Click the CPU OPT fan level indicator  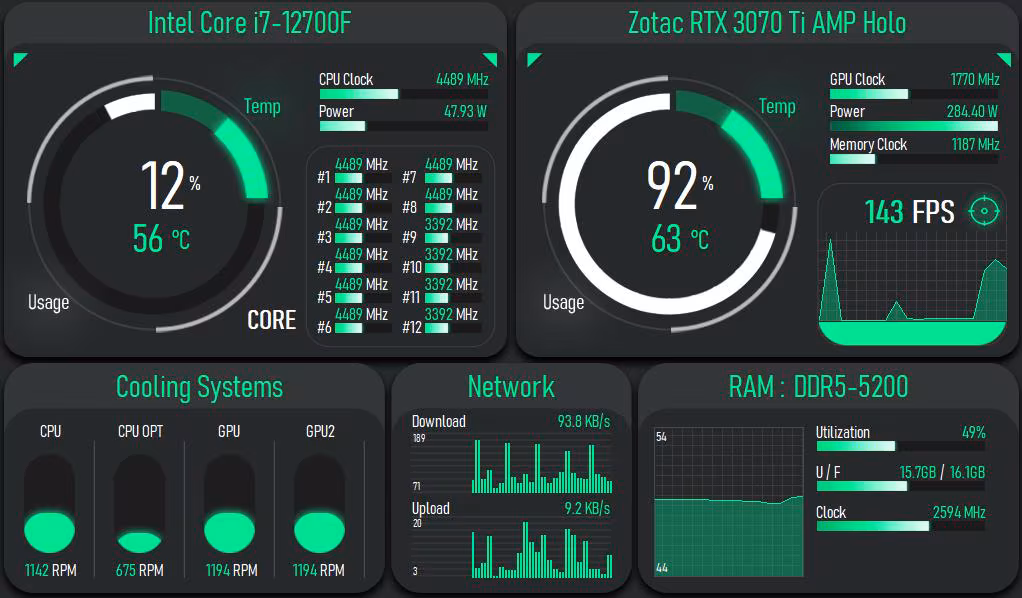[x=139, y=504]
